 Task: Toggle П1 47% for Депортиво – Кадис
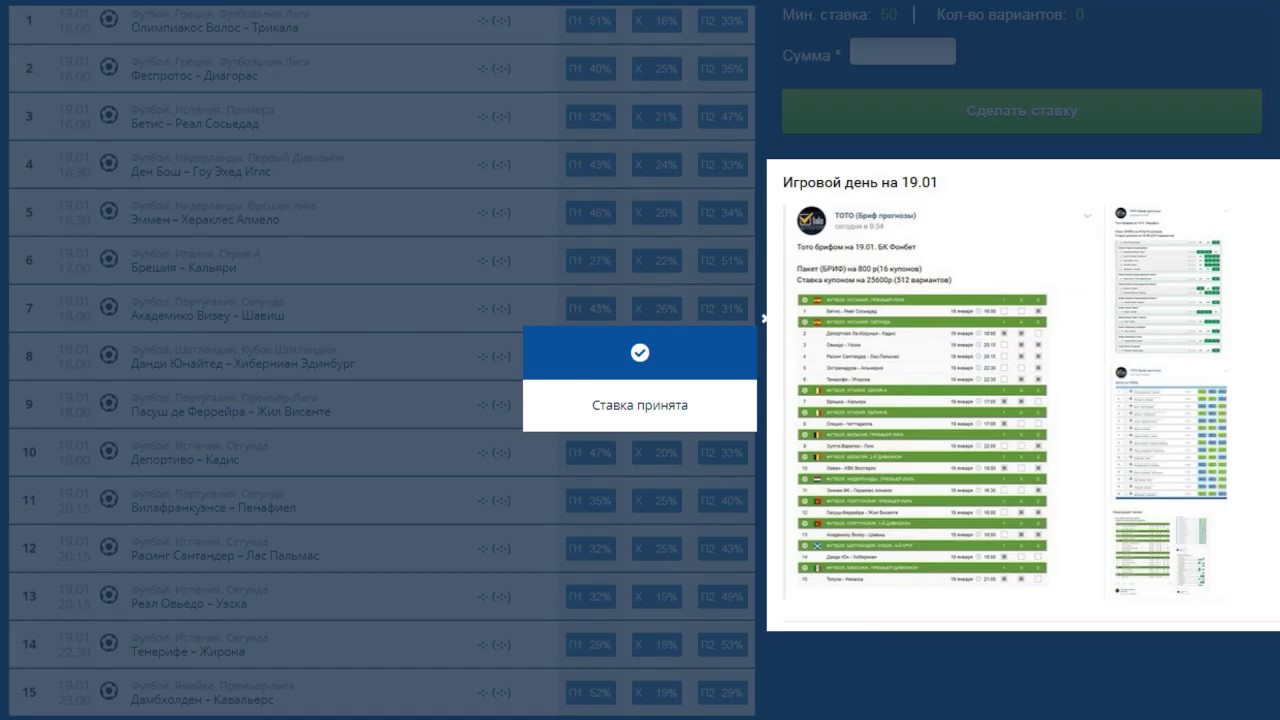click(x=590, y=453)
